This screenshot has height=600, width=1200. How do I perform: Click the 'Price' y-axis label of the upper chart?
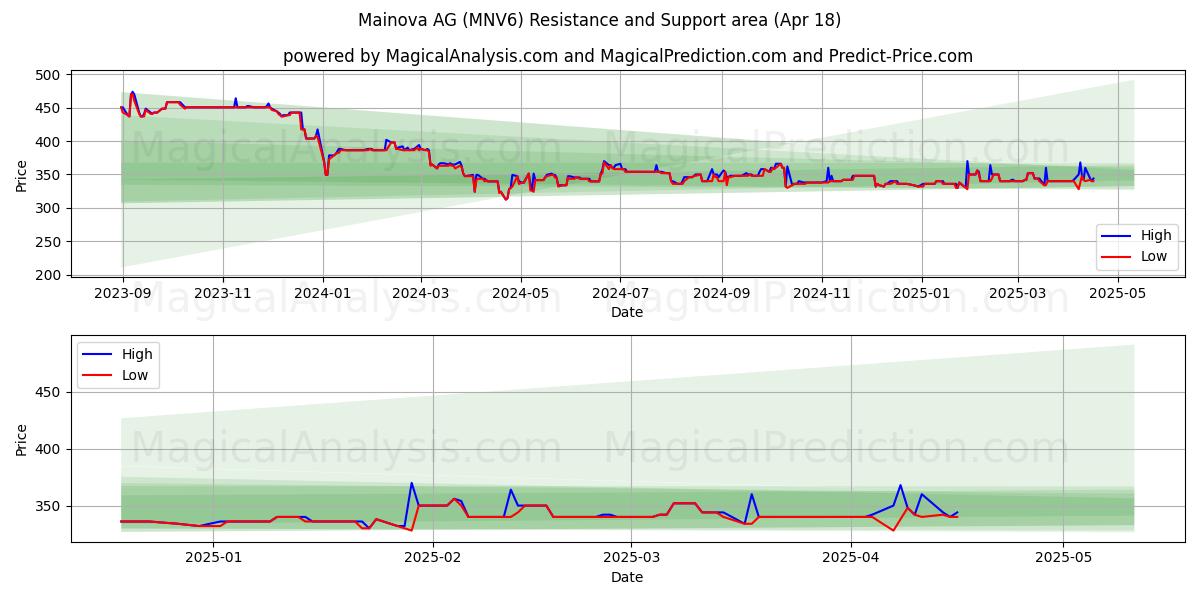[22, 176]
